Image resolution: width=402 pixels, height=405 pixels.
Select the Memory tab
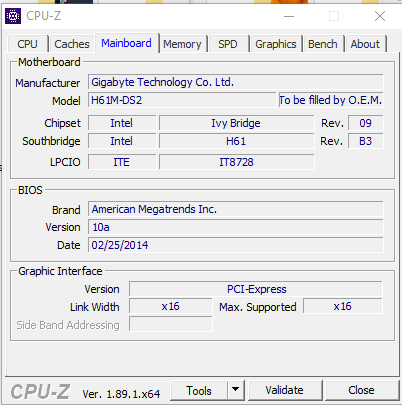[x=182, y=44]
